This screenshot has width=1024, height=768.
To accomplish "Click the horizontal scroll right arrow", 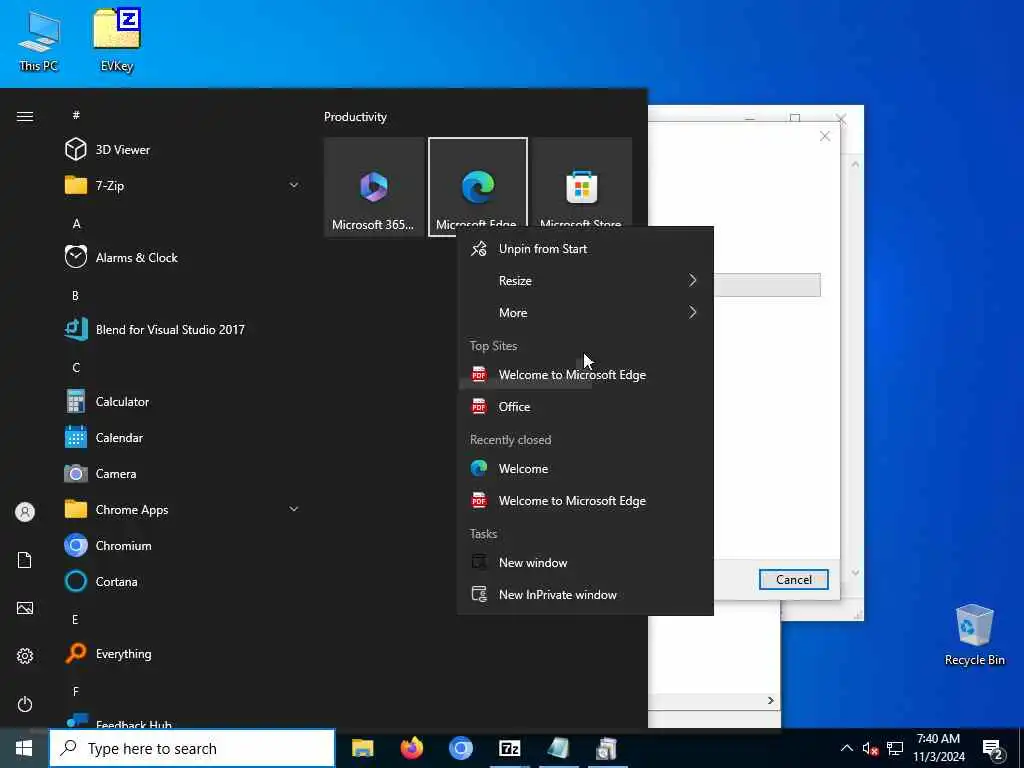I will [x=771, y=700].
